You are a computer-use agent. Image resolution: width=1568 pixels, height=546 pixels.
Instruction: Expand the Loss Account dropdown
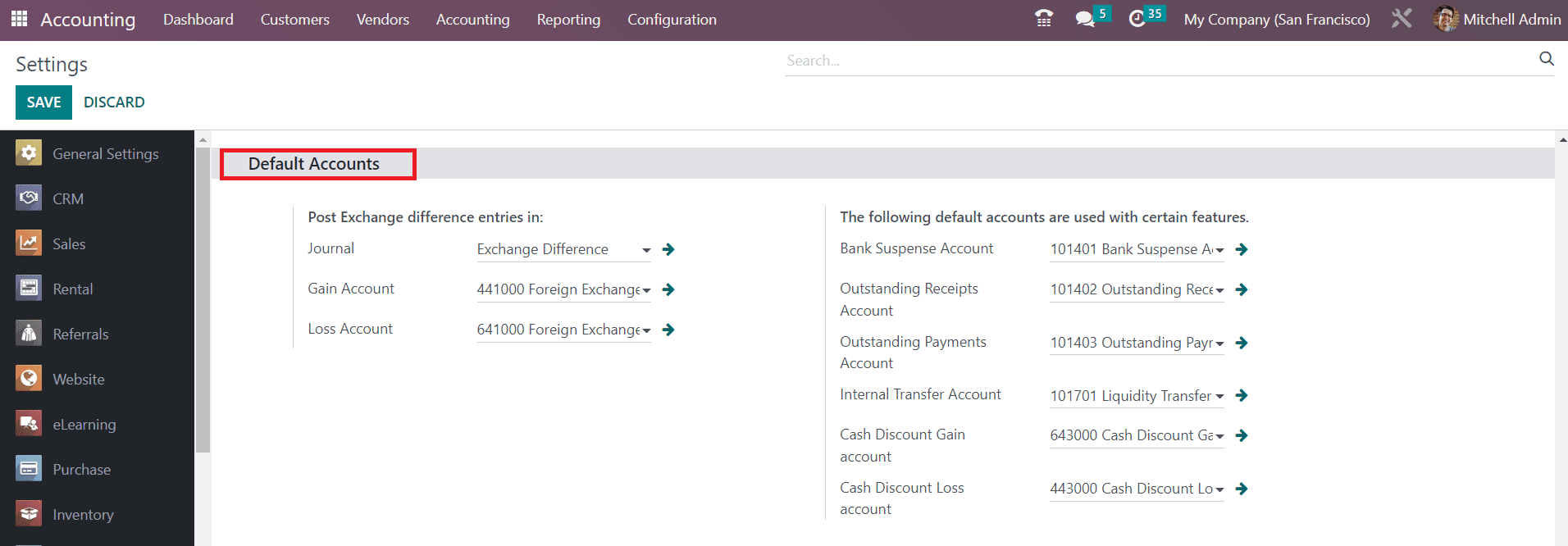[646, 330]
